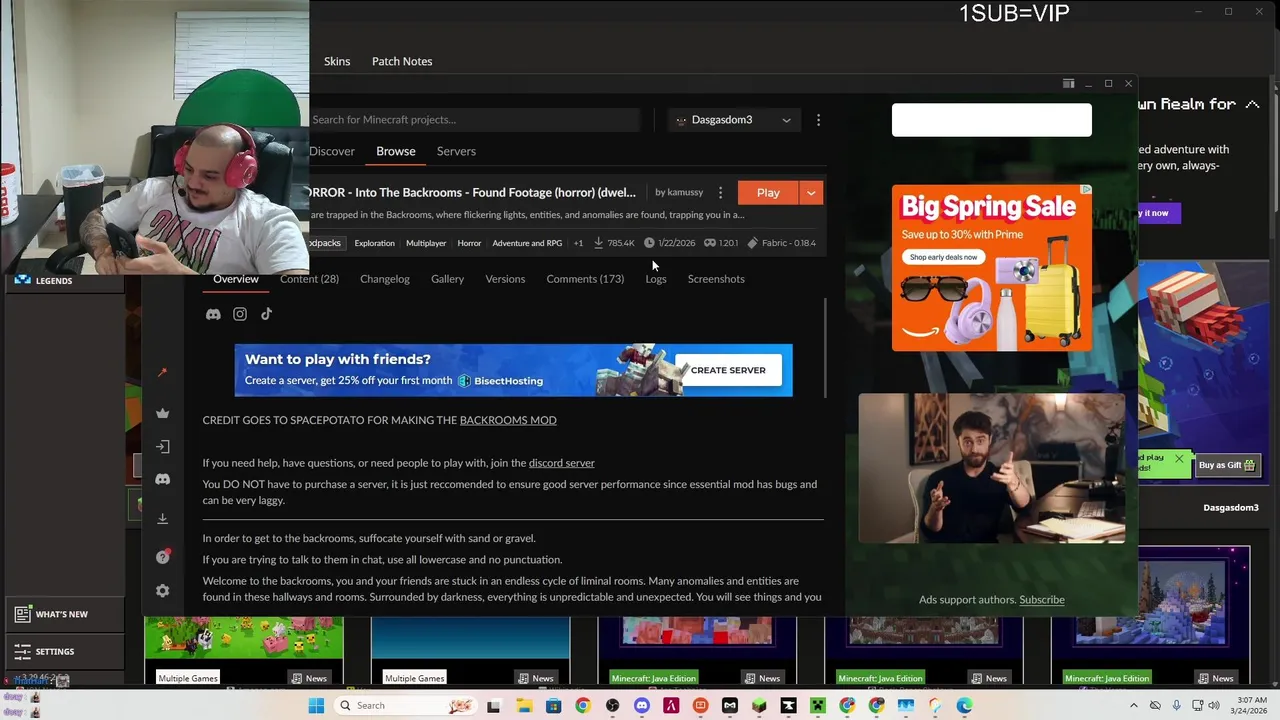Image resolution: width=1280 pixels, height=720 pixels.
Task: Click the window layout icon in title bar
Action: pos(1068,84)
